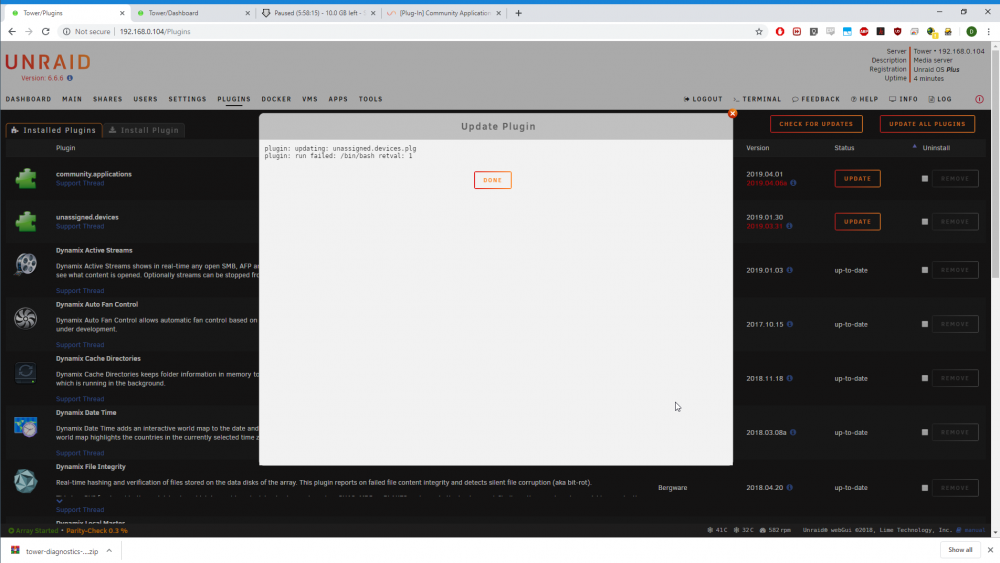Image resolution: width=1000 pixels, height=563 pixels.
Task: Click the Dynamix Auto Fan Control fan icon
Action: pyautogui.click(x=26, y=318)
